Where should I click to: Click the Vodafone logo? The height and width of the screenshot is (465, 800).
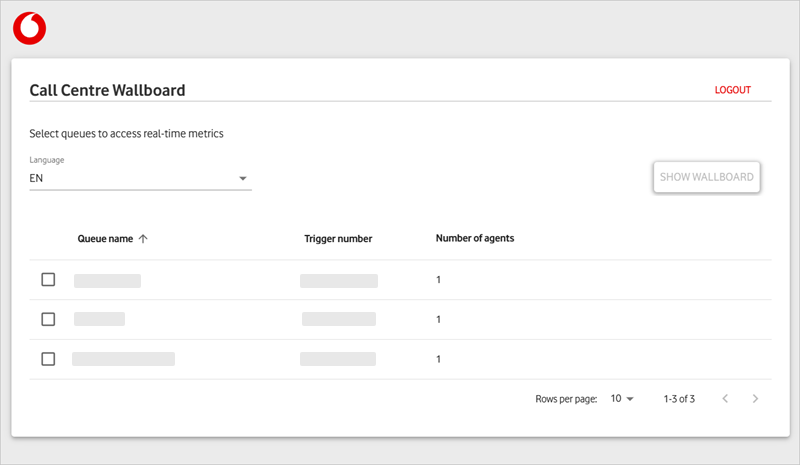click(x=29, y=28)
